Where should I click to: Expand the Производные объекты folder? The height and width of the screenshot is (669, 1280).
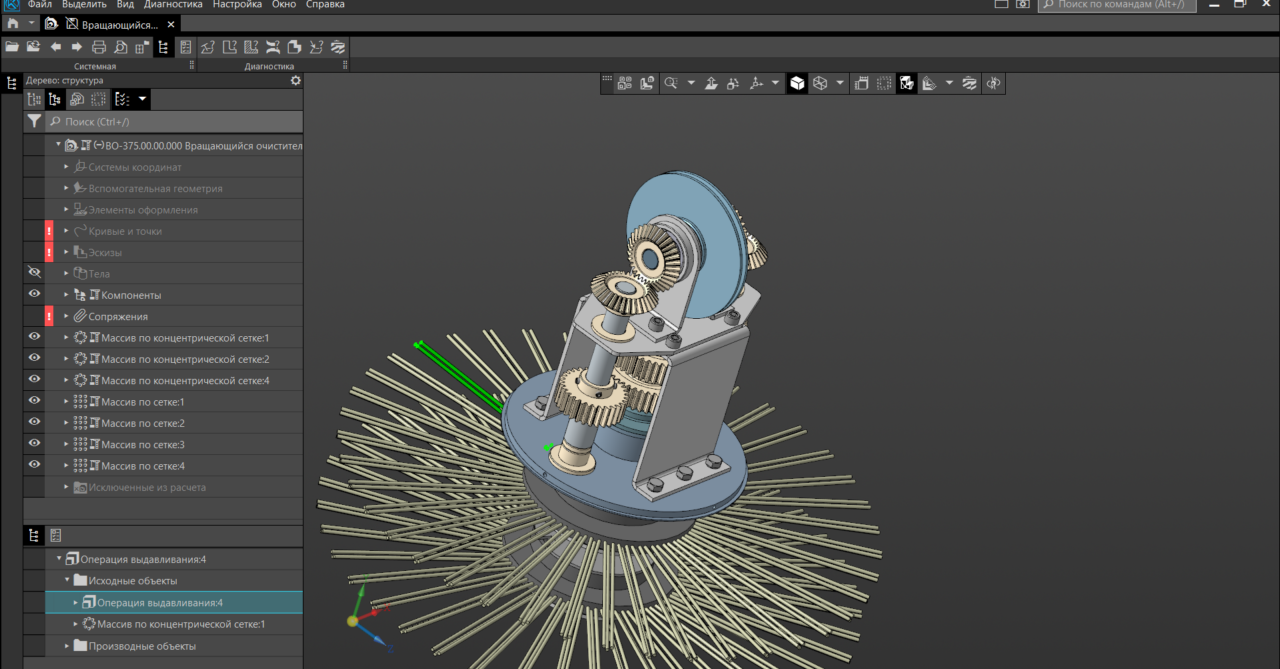[x=67, y=646]
